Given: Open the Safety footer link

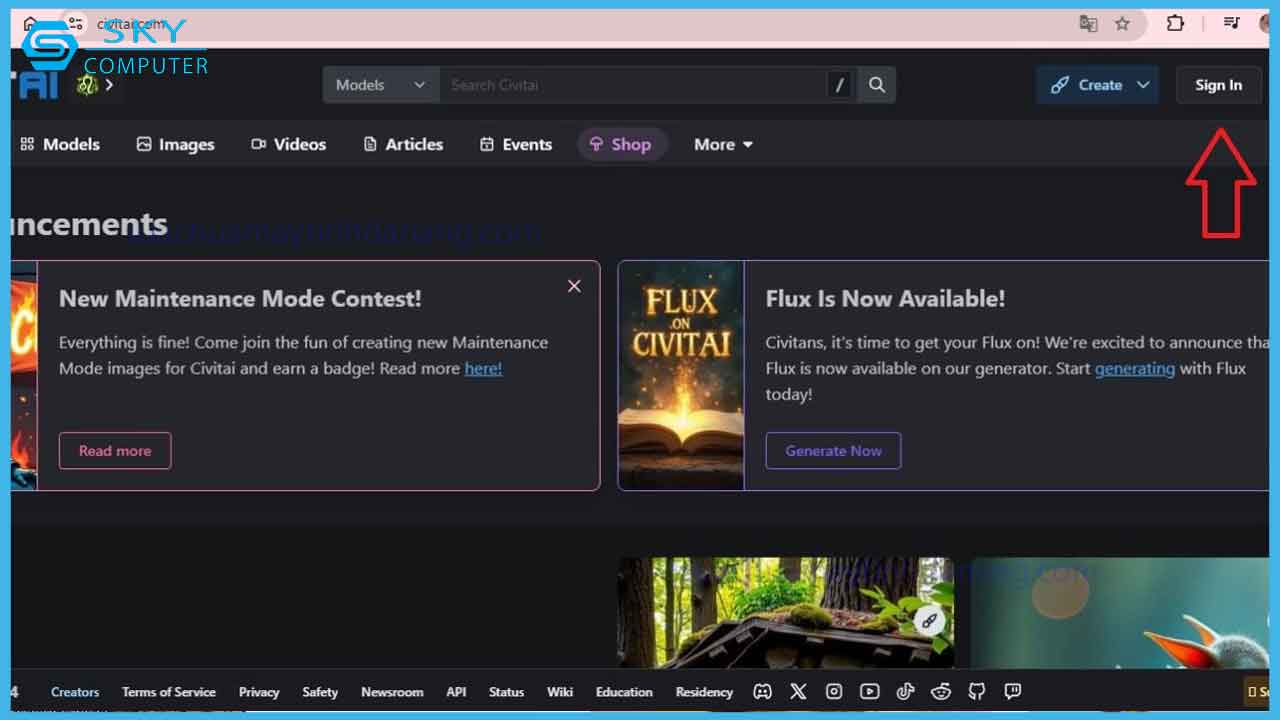Looking at the screenshot, I should pos(320,692).
